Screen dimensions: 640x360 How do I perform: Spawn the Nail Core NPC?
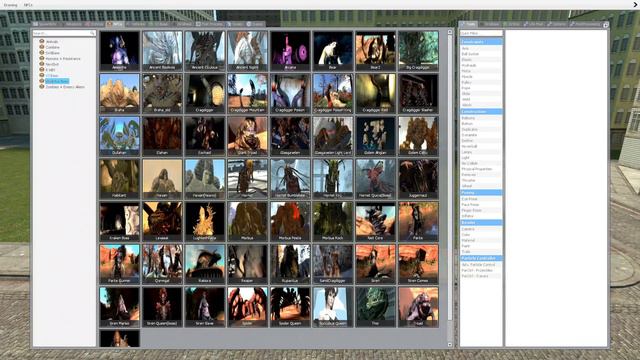click(x=376, y=221)
